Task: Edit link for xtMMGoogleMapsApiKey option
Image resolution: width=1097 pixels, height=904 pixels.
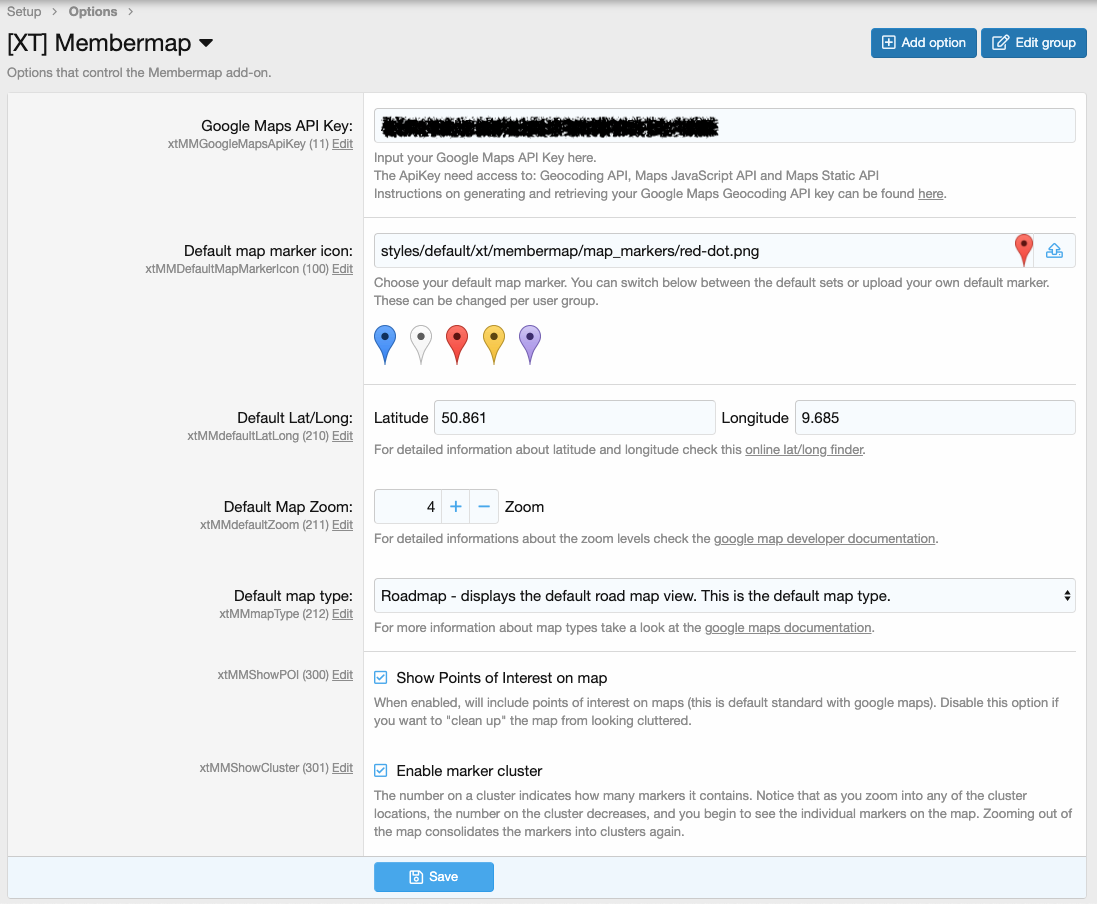Action: click(342, 144)
